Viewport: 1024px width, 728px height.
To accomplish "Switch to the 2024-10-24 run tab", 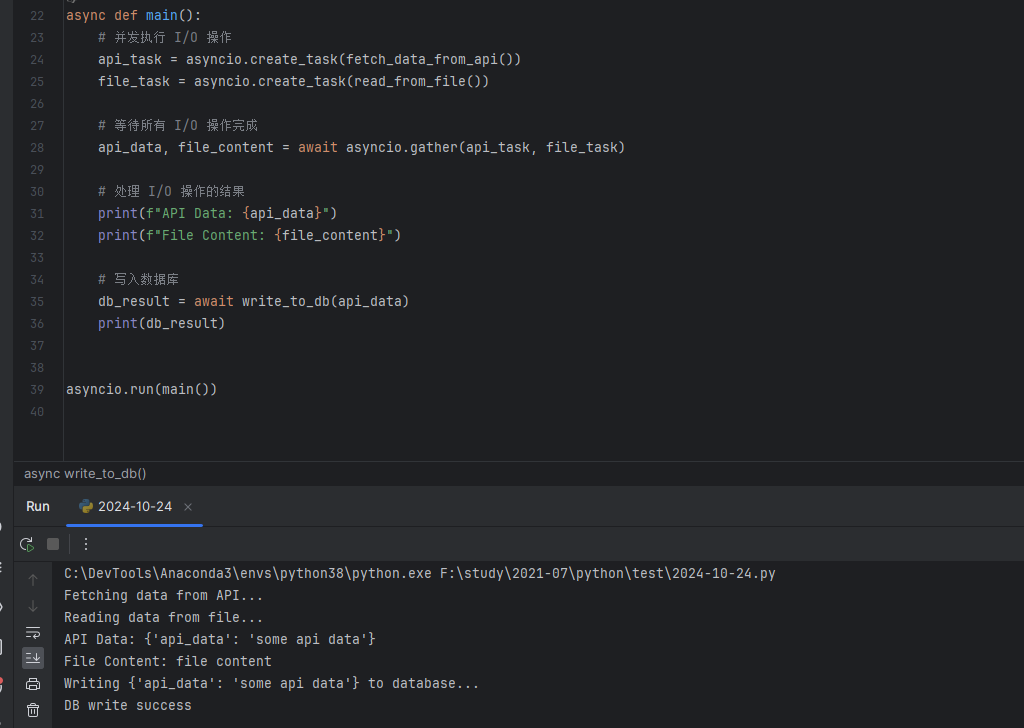I will [134, 507].
